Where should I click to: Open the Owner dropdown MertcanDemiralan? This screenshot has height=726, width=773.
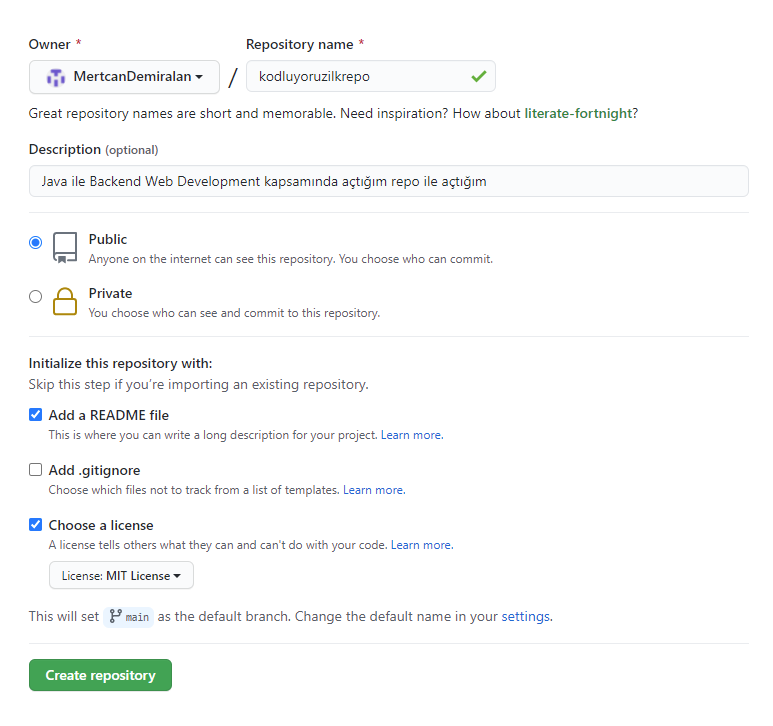click(x=124, y=77)
